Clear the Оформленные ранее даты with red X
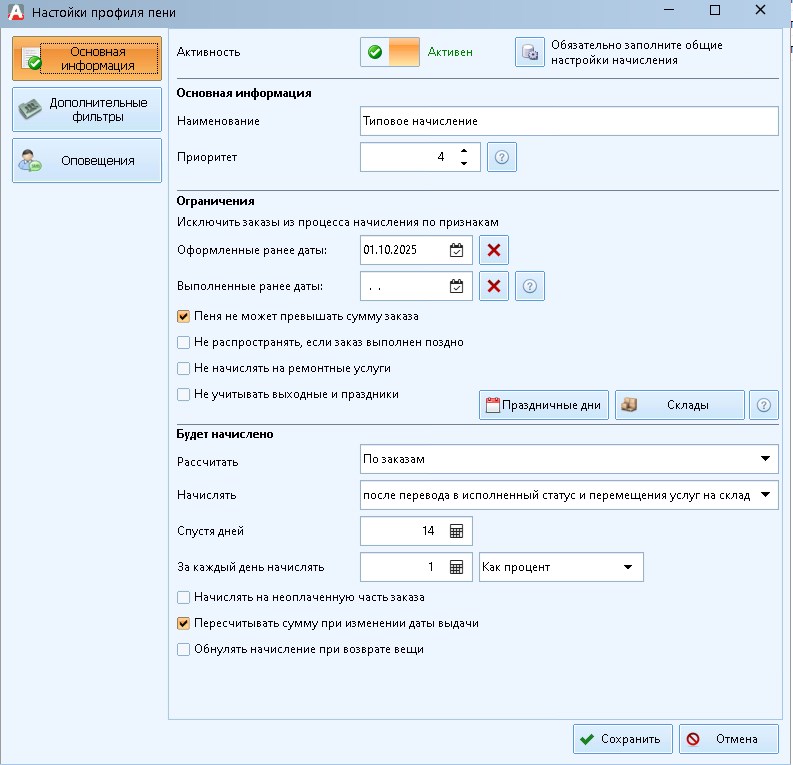The height and width of the screenshot is (765, 793). pyautogui.click(x=493, y=250)
